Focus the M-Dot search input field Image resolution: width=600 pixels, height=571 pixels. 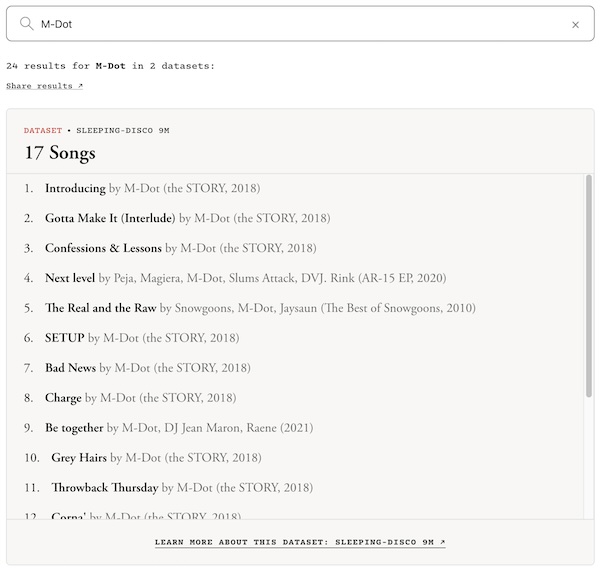point(300,24)
